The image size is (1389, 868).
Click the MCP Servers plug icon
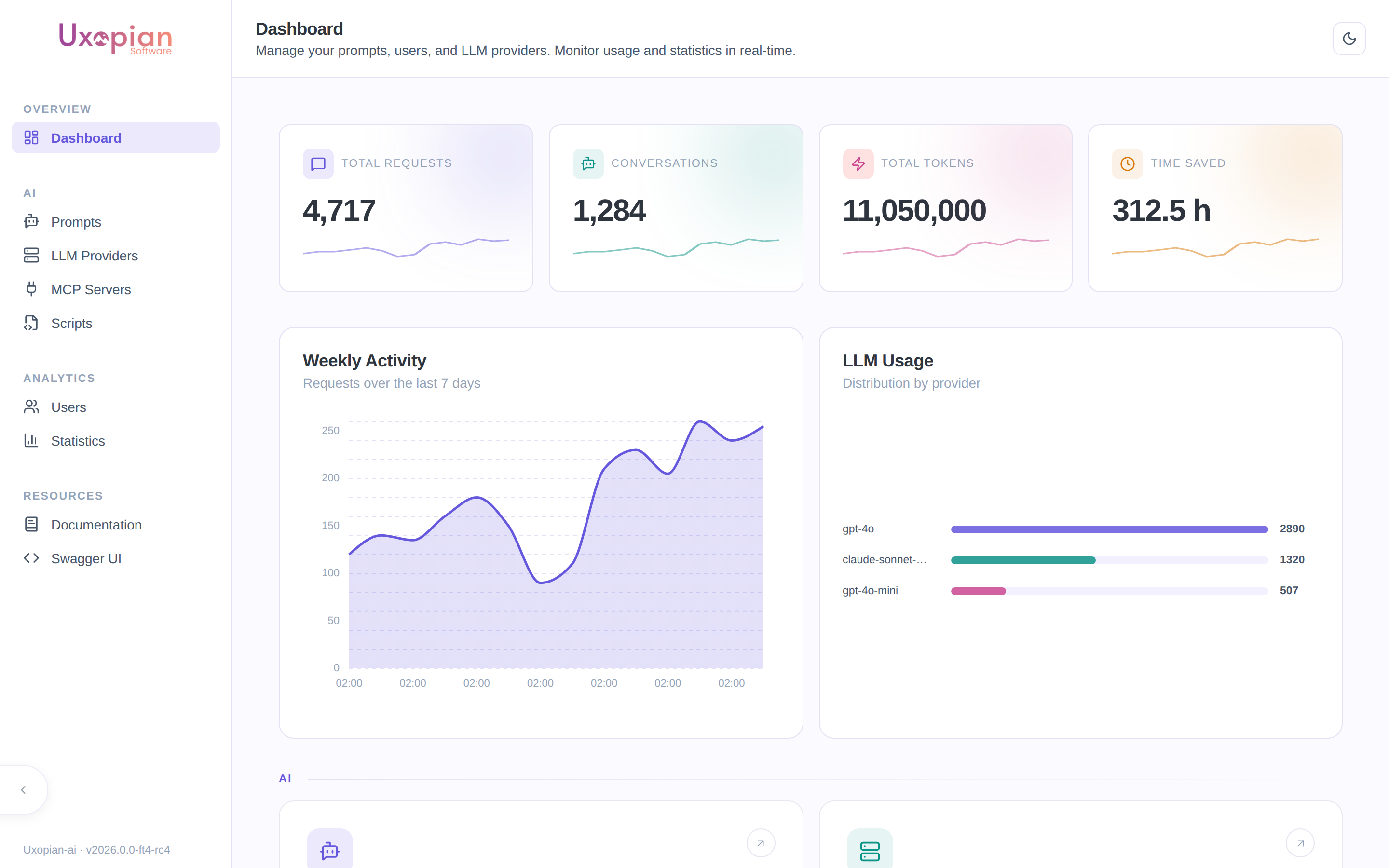[x=31, y=289]
